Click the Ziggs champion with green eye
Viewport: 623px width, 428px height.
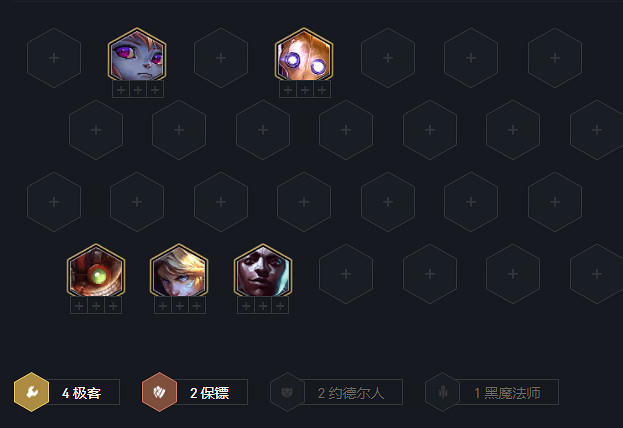click(x=96, y=271)
